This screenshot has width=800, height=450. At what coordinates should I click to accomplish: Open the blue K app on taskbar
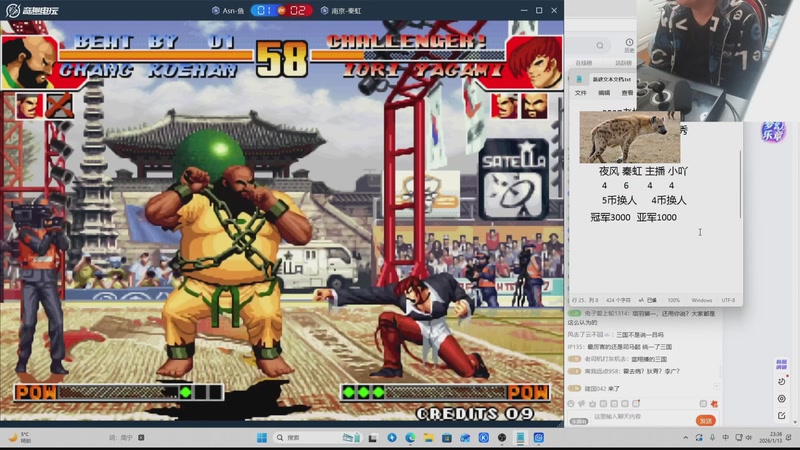click(x=484, y=437)
